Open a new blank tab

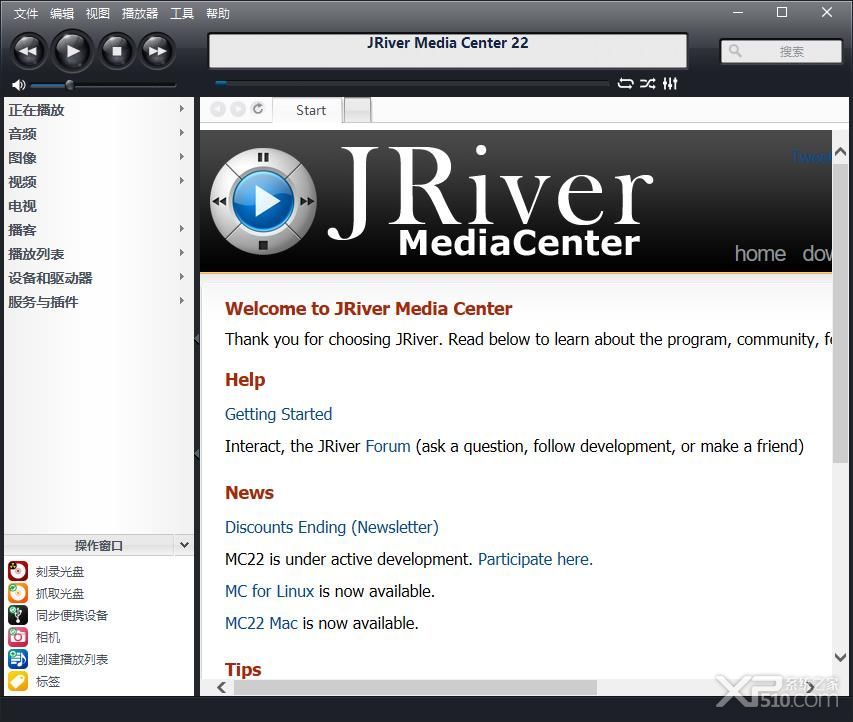358,110
